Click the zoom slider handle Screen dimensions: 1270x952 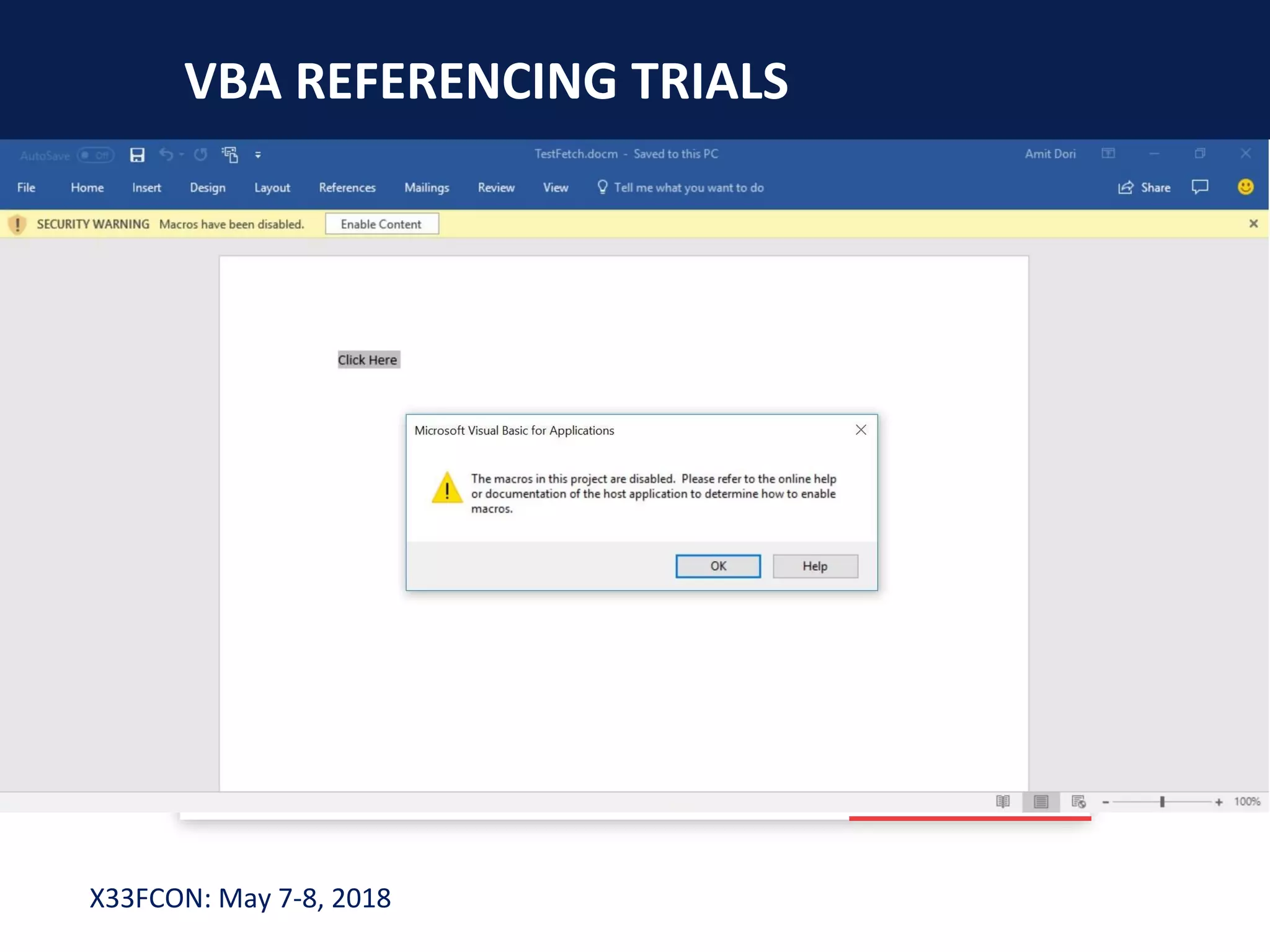click(1162, 802)
